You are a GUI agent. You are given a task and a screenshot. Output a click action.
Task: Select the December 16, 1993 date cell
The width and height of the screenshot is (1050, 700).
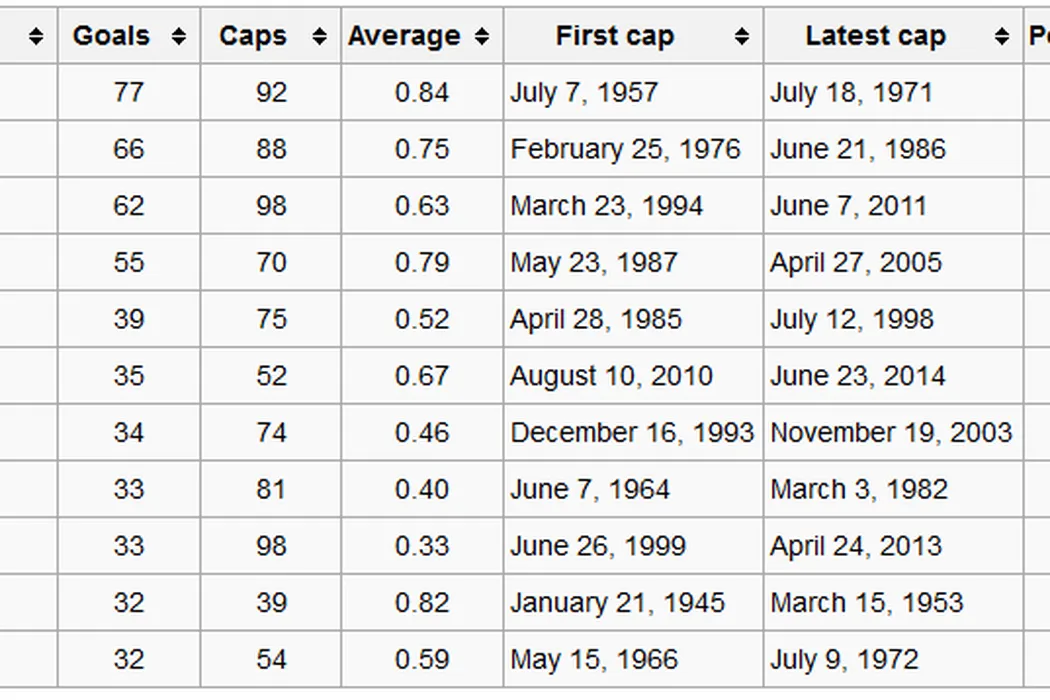click(632, 433)
